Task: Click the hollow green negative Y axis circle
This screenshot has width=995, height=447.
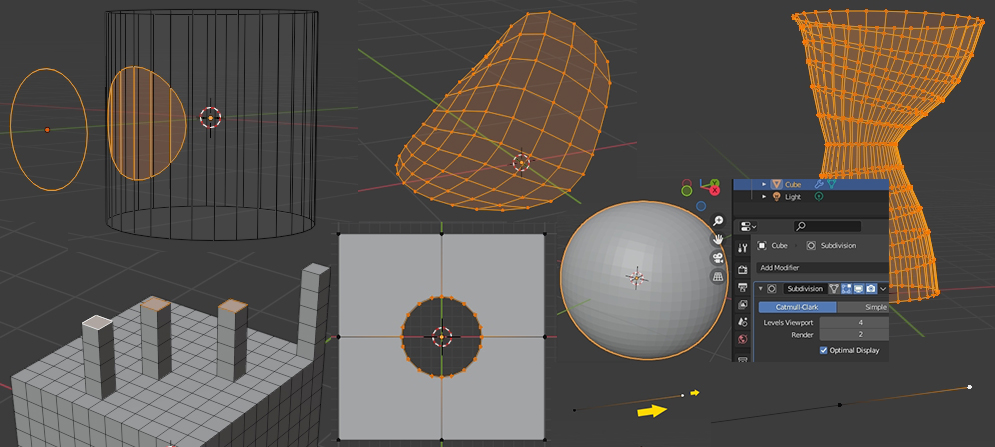Action: [x=687, y=191]
